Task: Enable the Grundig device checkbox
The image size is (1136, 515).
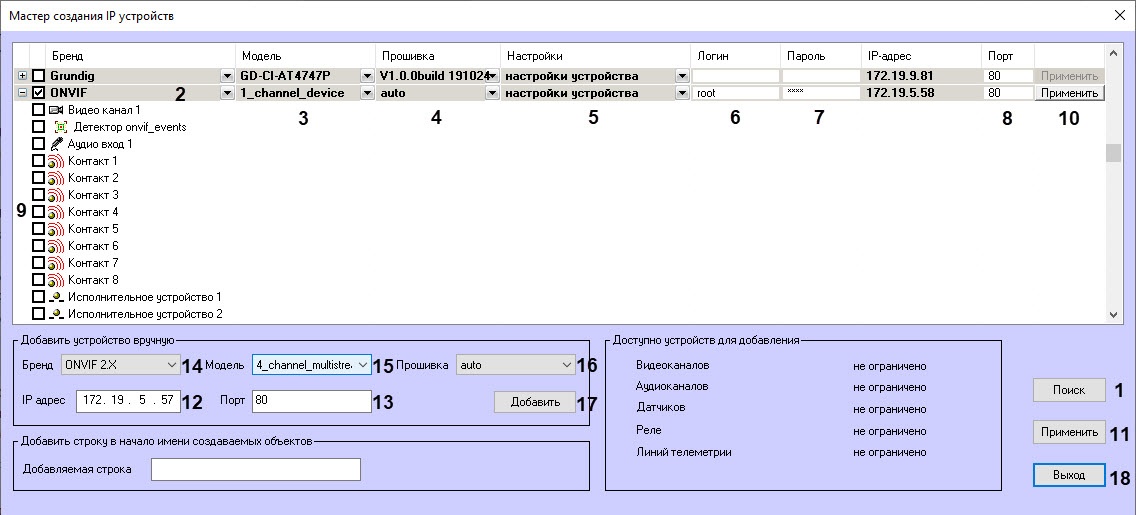Action: 38,75
